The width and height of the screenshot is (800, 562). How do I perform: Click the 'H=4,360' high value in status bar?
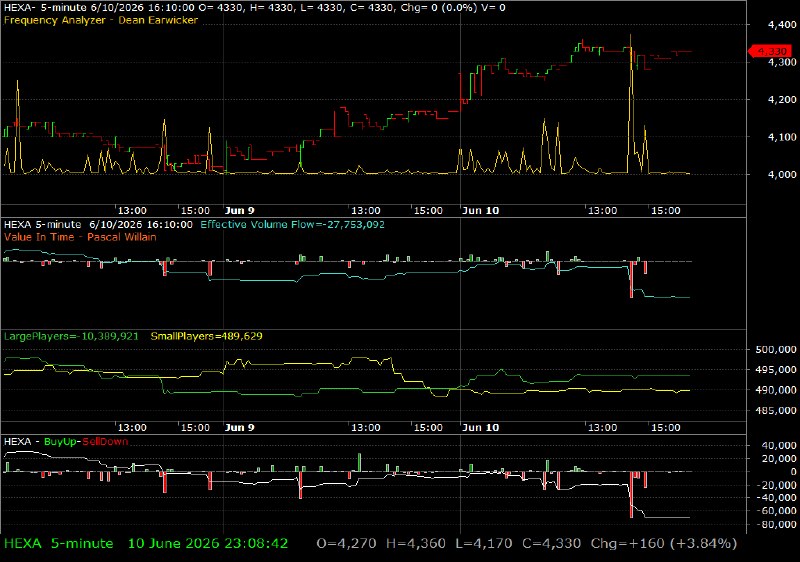(416, 544)
